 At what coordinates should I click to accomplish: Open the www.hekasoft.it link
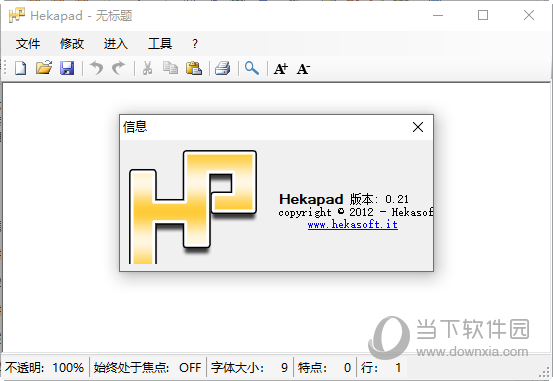[x=353, y=224]
